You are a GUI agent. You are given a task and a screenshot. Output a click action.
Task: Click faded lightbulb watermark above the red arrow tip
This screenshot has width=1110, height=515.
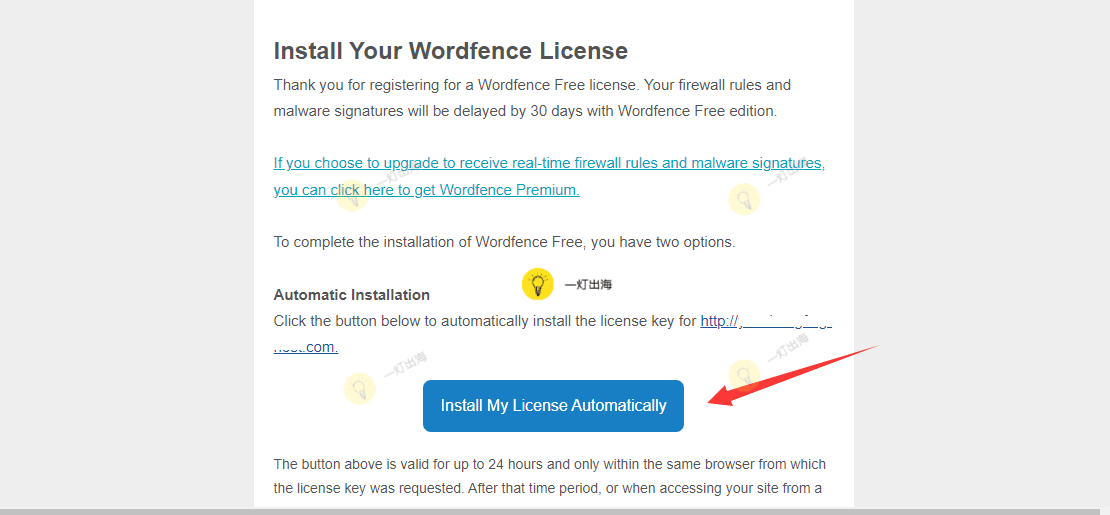coord(744,375)
